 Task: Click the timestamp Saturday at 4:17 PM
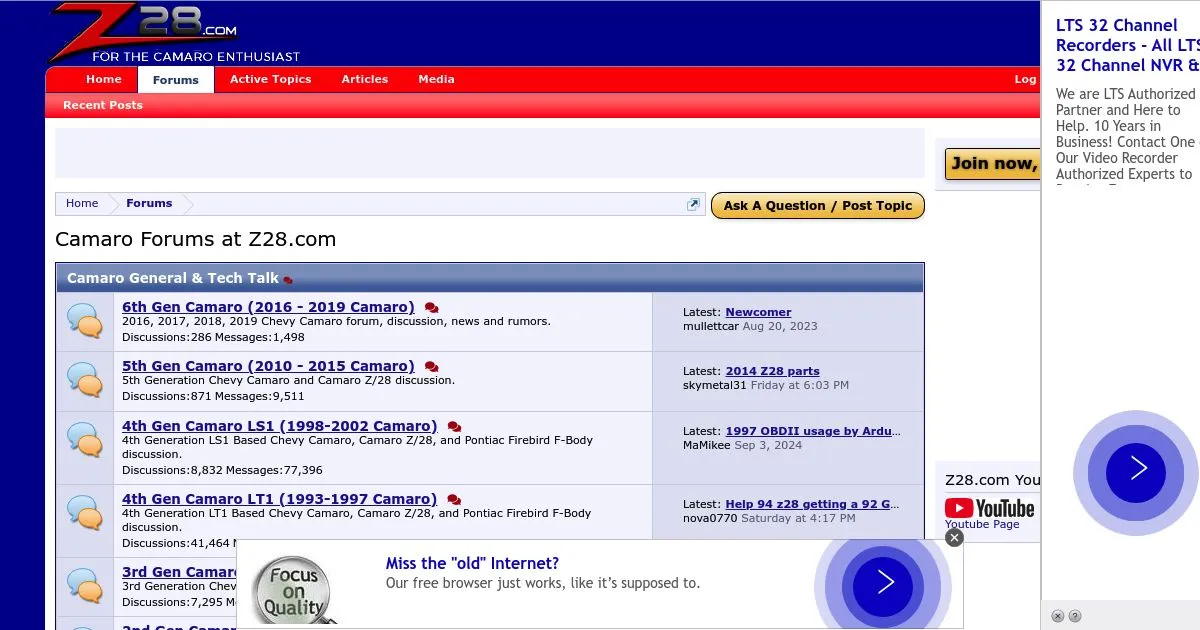797,518
